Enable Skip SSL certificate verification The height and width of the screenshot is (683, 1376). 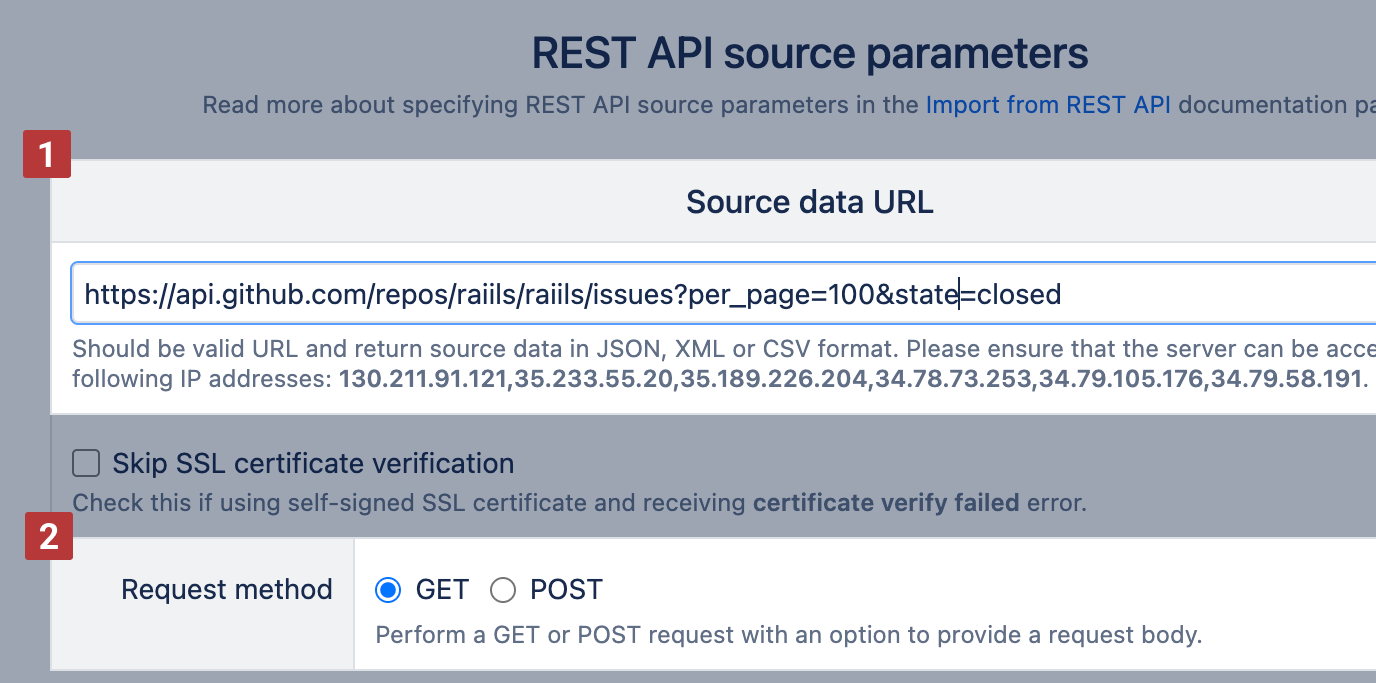coord(85,463)
